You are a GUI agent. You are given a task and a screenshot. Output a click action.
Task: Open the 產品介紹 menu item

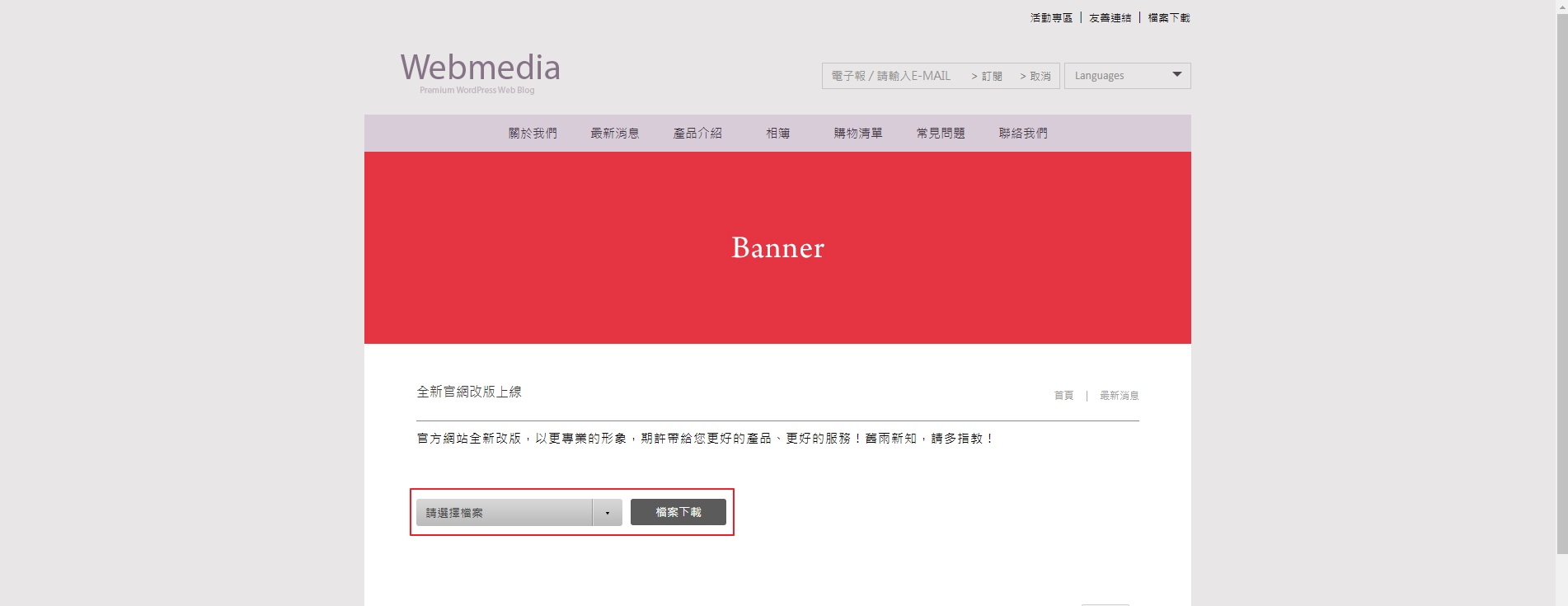(x=697, y=134)
